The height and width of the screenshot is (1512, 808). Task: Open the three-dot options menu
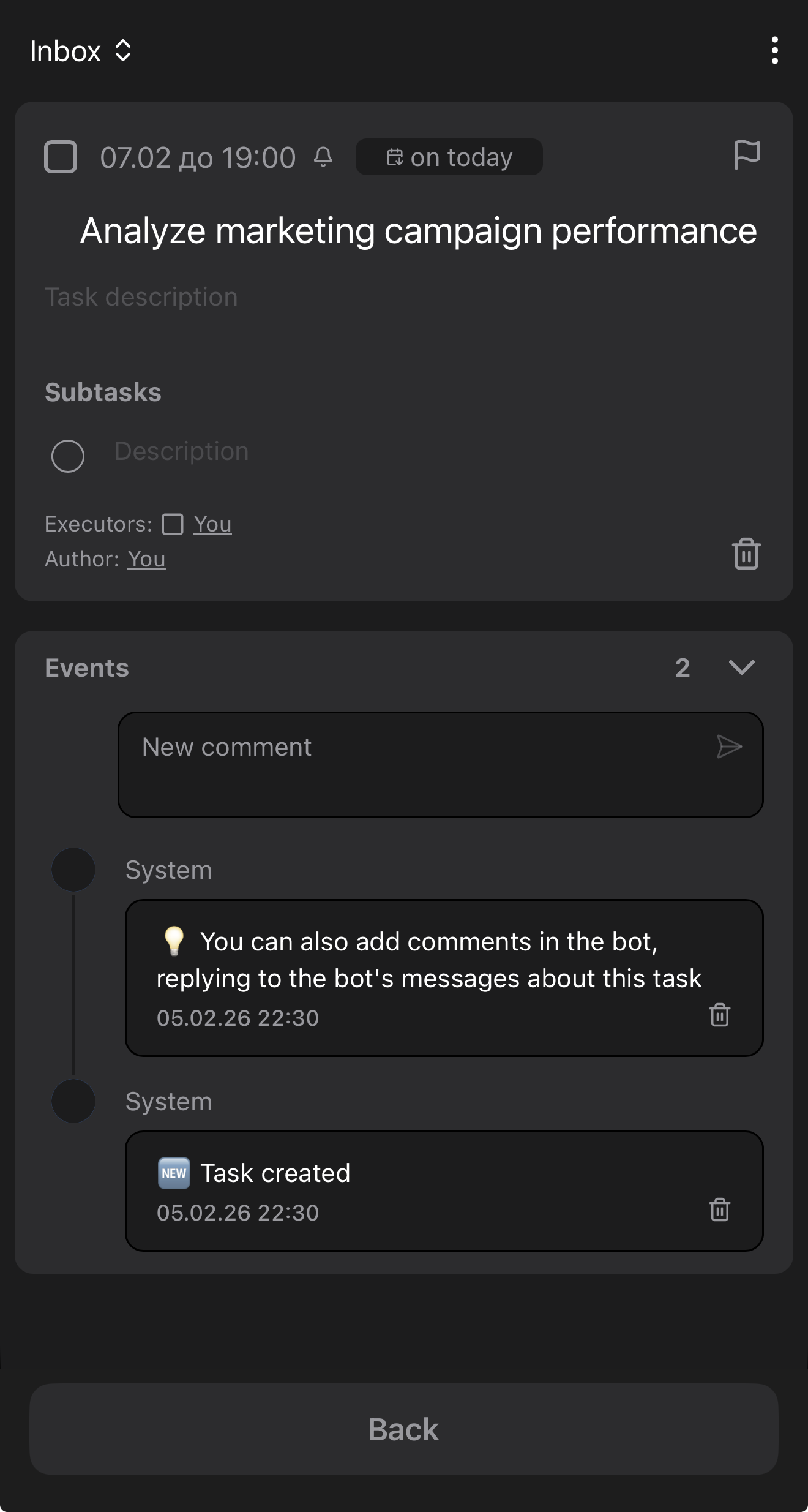click(774, 51)
